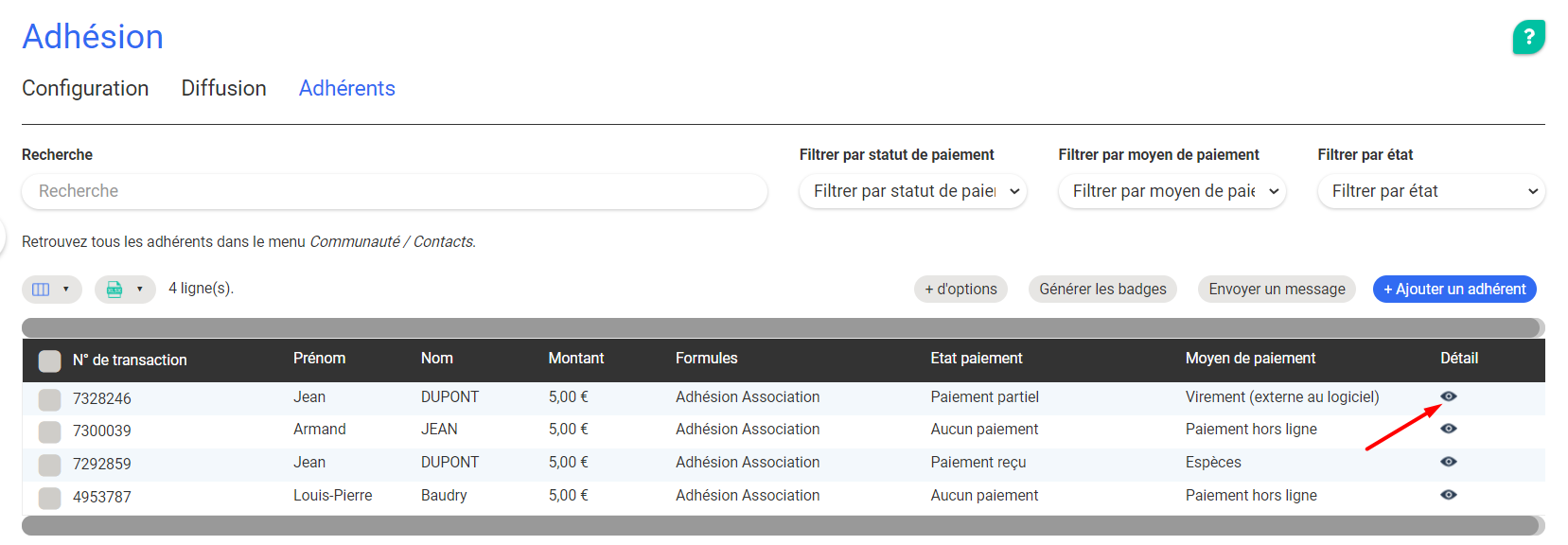Click last name Baudry
This screenshot has width=1568, height=545.
[444, 496]
